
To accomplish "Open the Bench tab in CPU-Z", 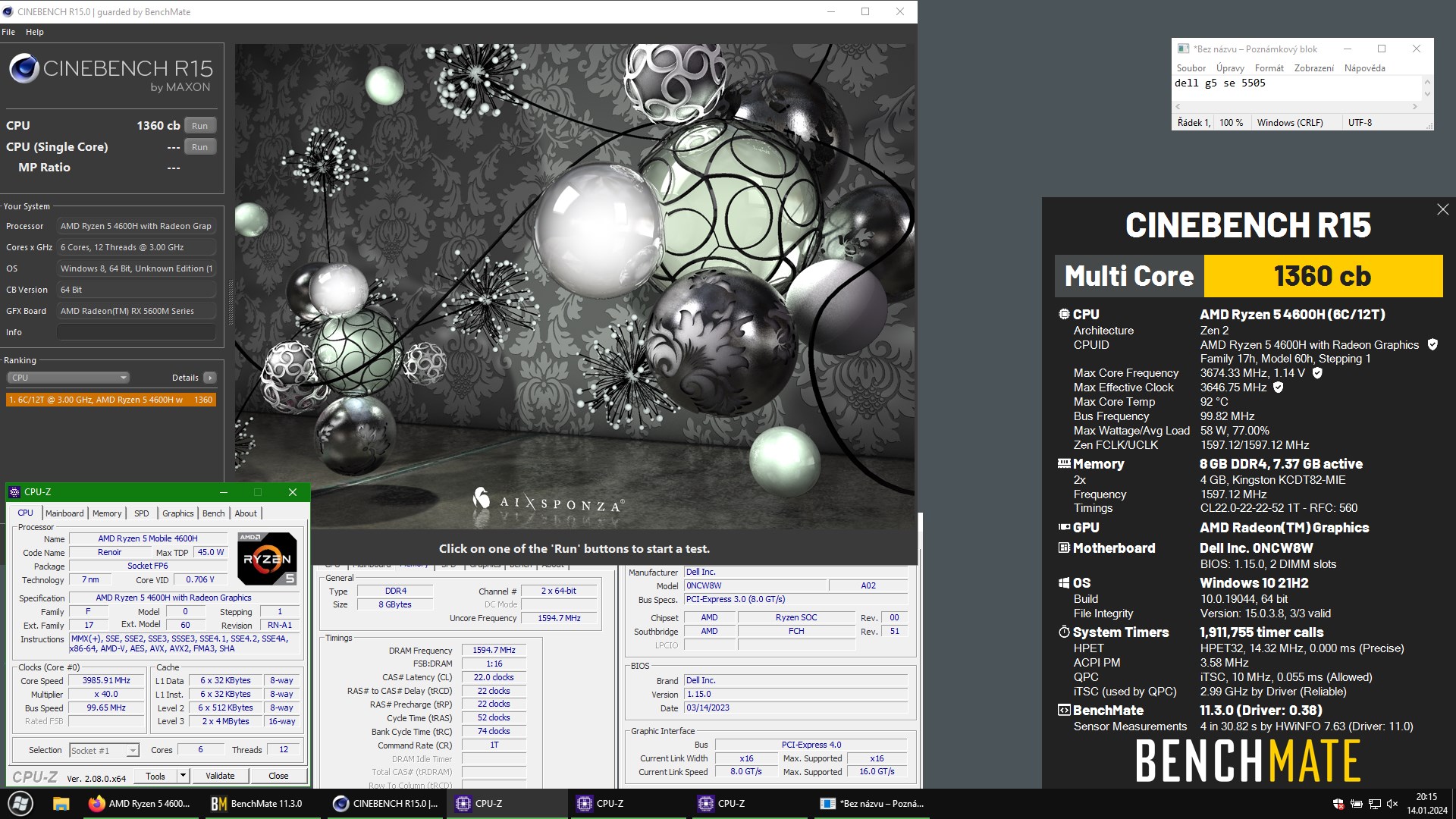I will click(x=214, y=513).
